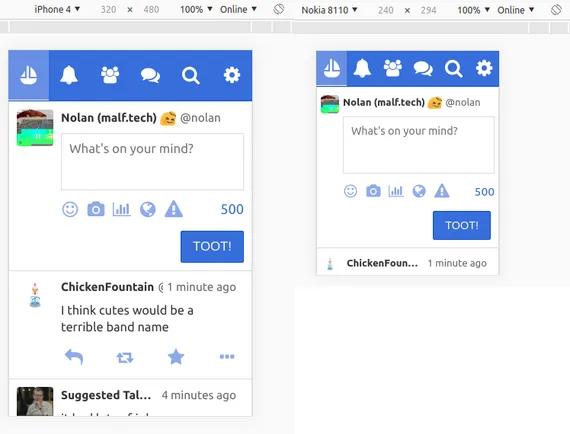
Task: Boost ChickenFountain's toot
Action: coord(125,358)
